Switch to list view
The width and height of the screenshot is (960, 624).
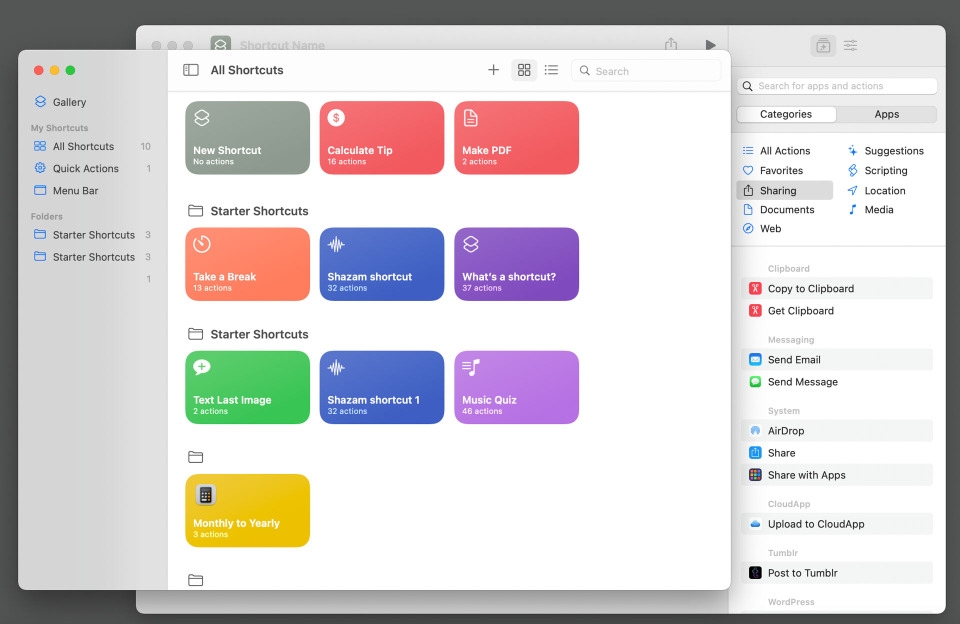pyautogui.click(x=552, y=70)
